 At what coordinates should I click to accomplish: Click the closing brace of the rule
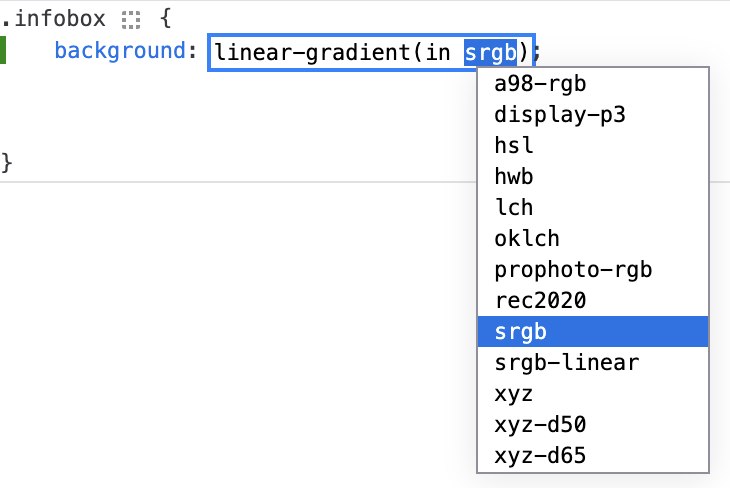(7, 161)
